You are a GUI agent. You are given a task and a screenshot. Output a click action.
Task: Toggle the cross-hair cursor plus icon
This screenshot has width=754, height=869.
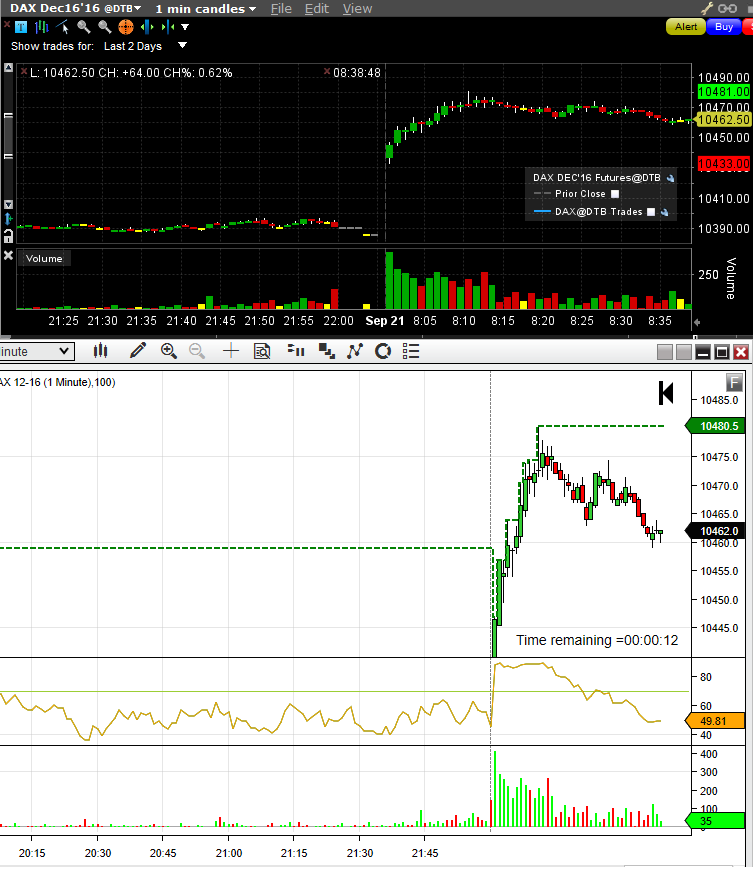(231, 351)
